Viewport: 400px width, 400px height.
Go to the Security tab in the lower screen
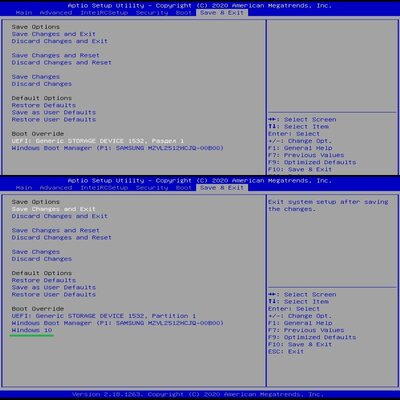point(152,188)
